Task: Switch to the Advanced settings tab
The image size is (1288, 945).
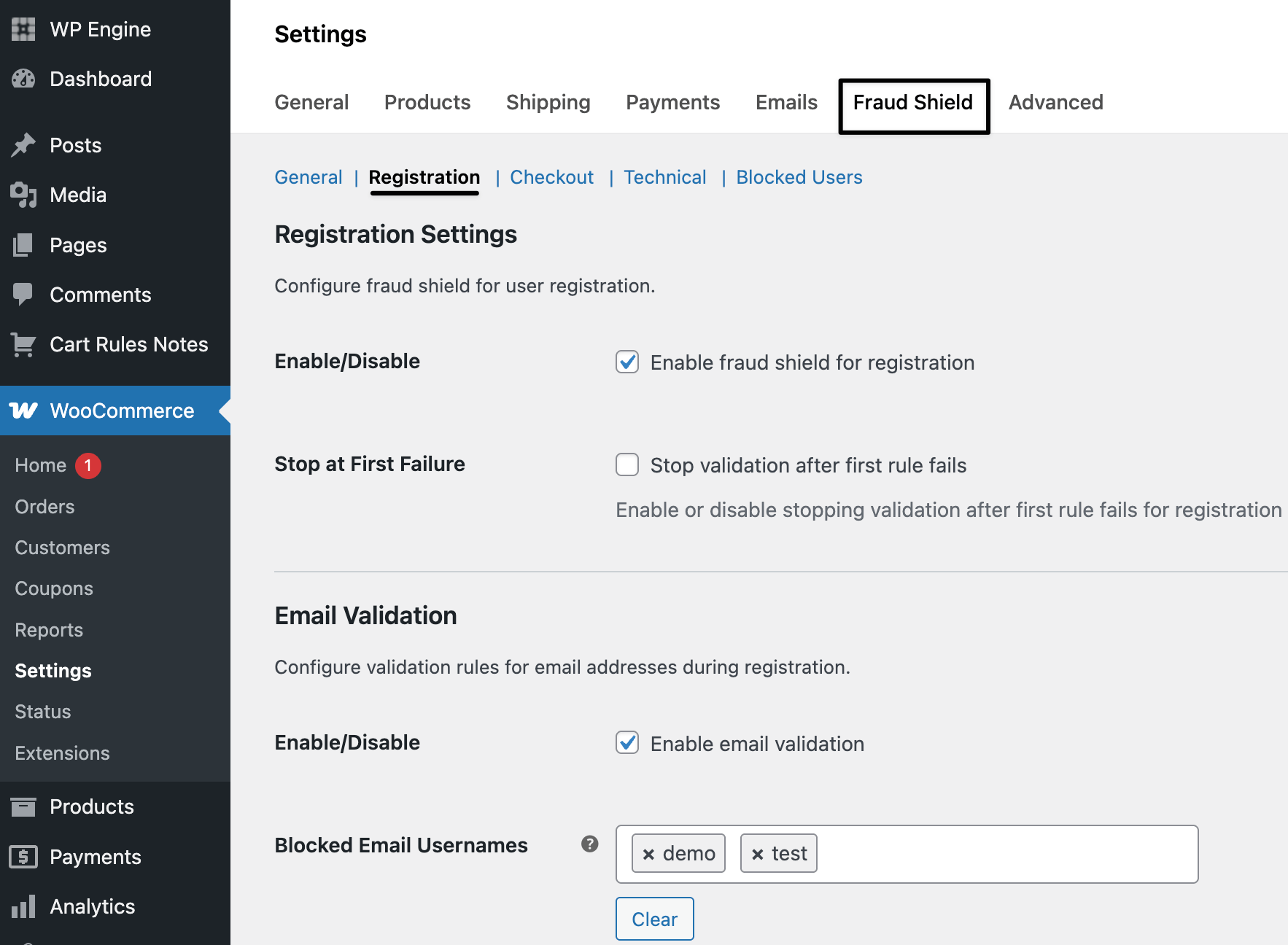Action: tap(1055, 102)
